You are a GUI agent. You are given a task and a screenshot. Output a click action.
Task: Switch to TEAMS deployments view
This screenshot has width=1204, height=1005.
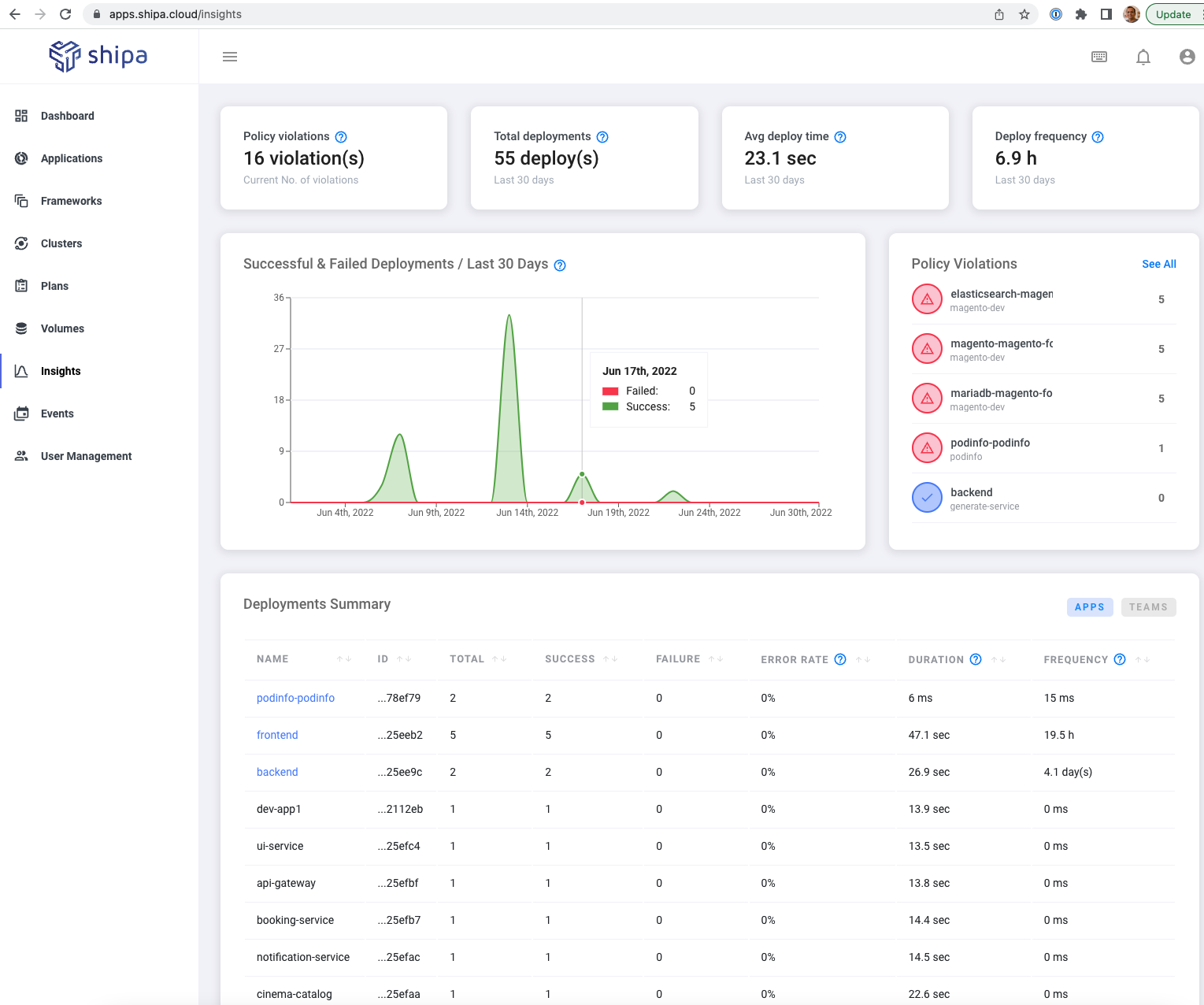(x=1147, y=607)
